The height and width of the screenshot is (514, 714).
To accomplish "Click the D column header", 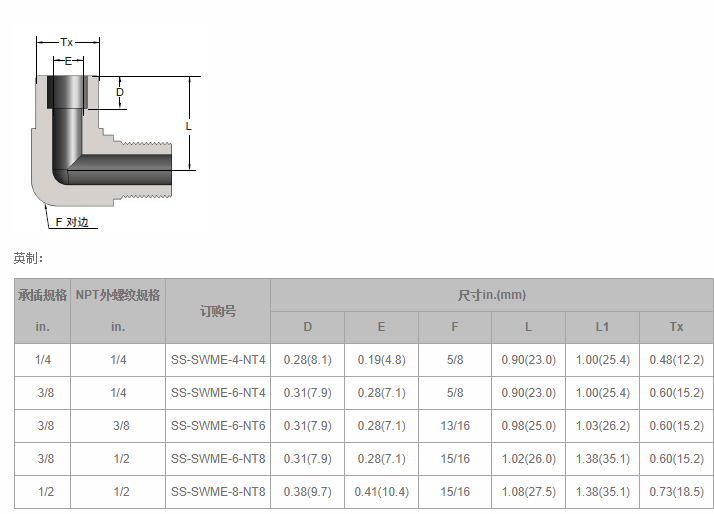I will point(308,327).
